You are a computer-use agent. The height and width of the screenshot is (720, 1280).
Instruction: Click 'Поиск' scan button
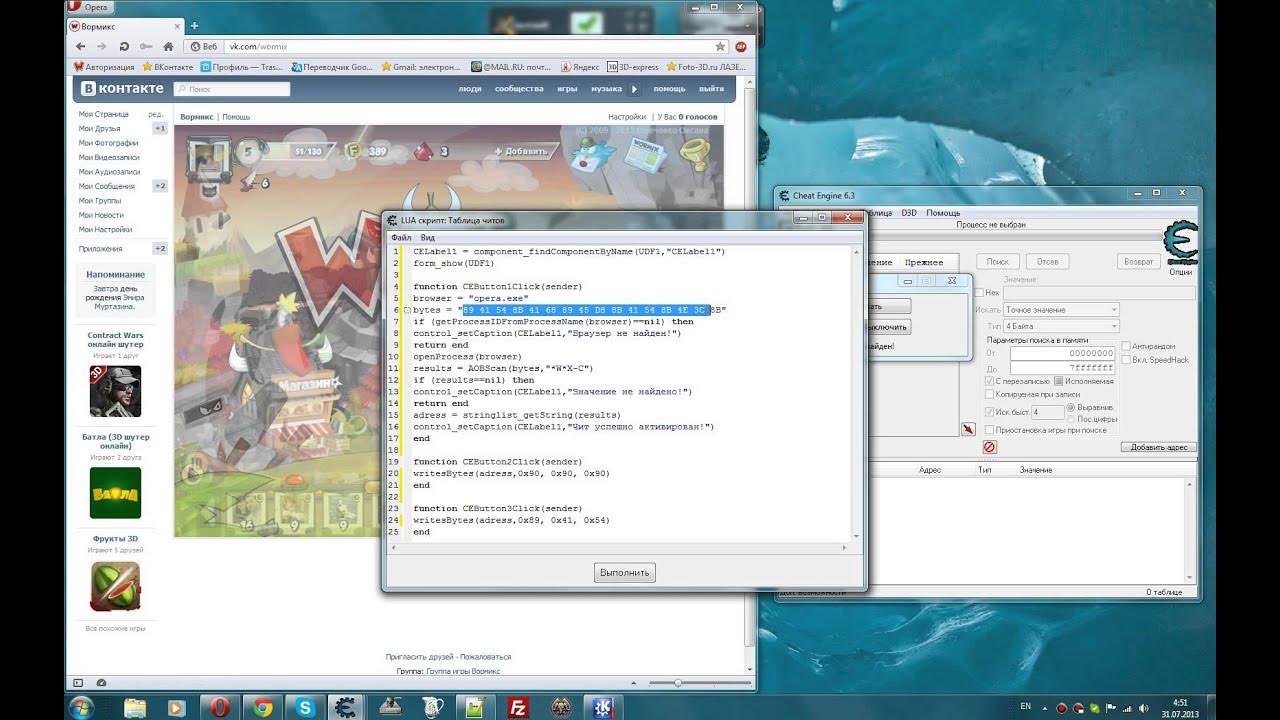pyautogui.click(x=998, y=261)
